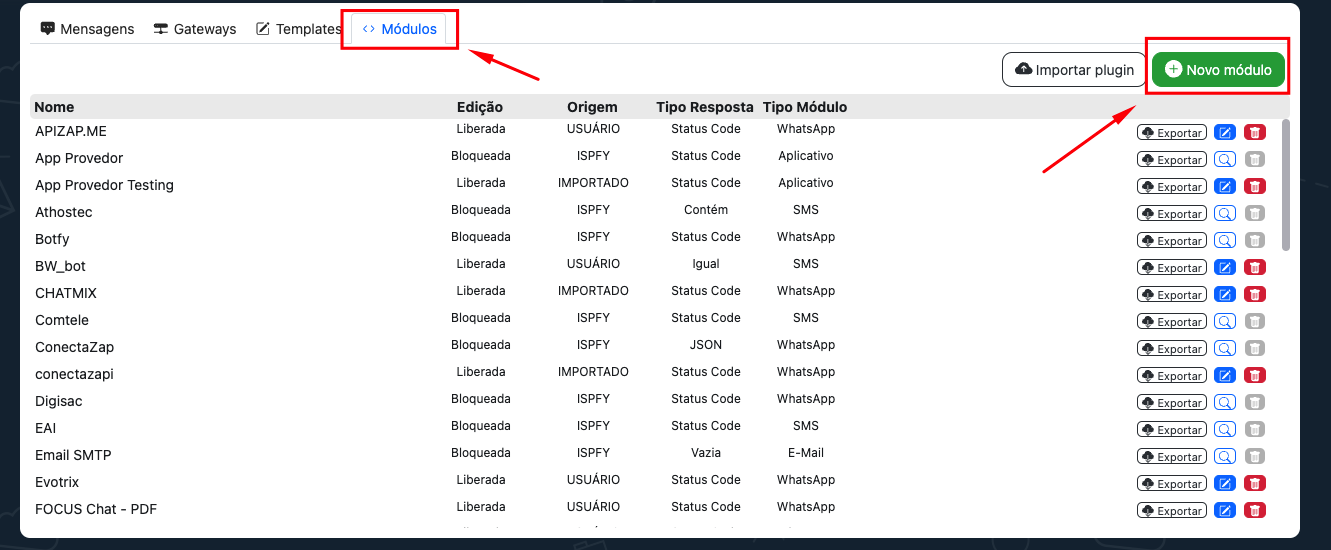Click the green Novo módulo button

click(1218, 70)
